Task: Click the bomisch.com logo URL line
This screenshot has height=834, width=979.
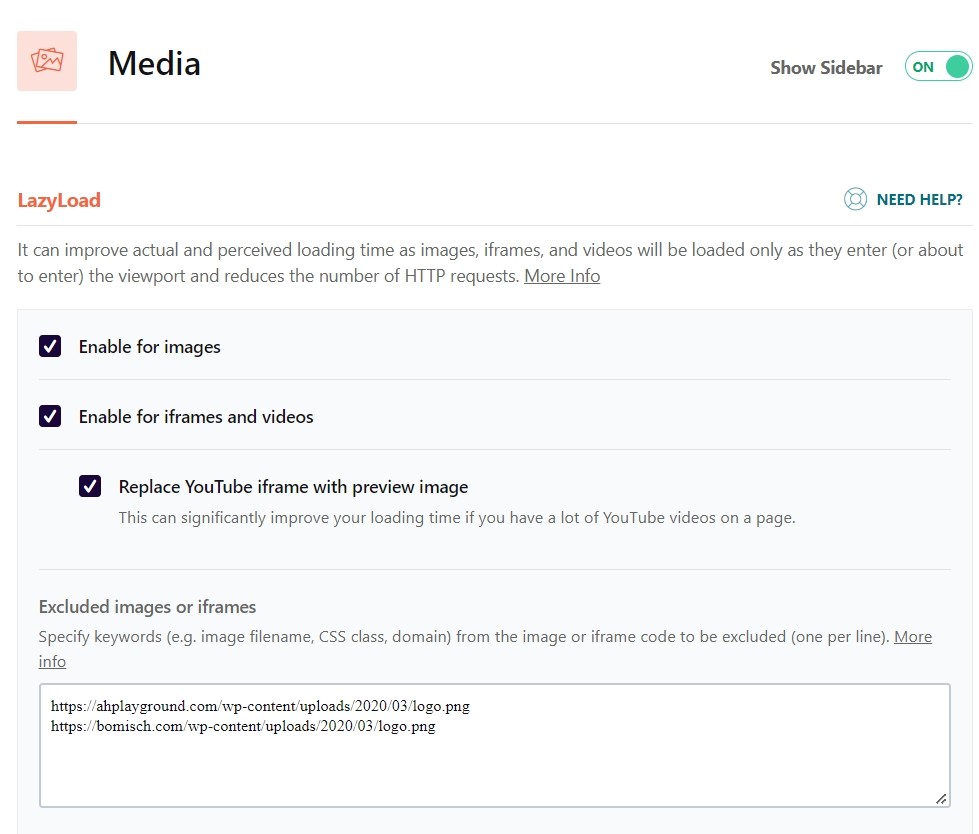Action: point(243,727)
